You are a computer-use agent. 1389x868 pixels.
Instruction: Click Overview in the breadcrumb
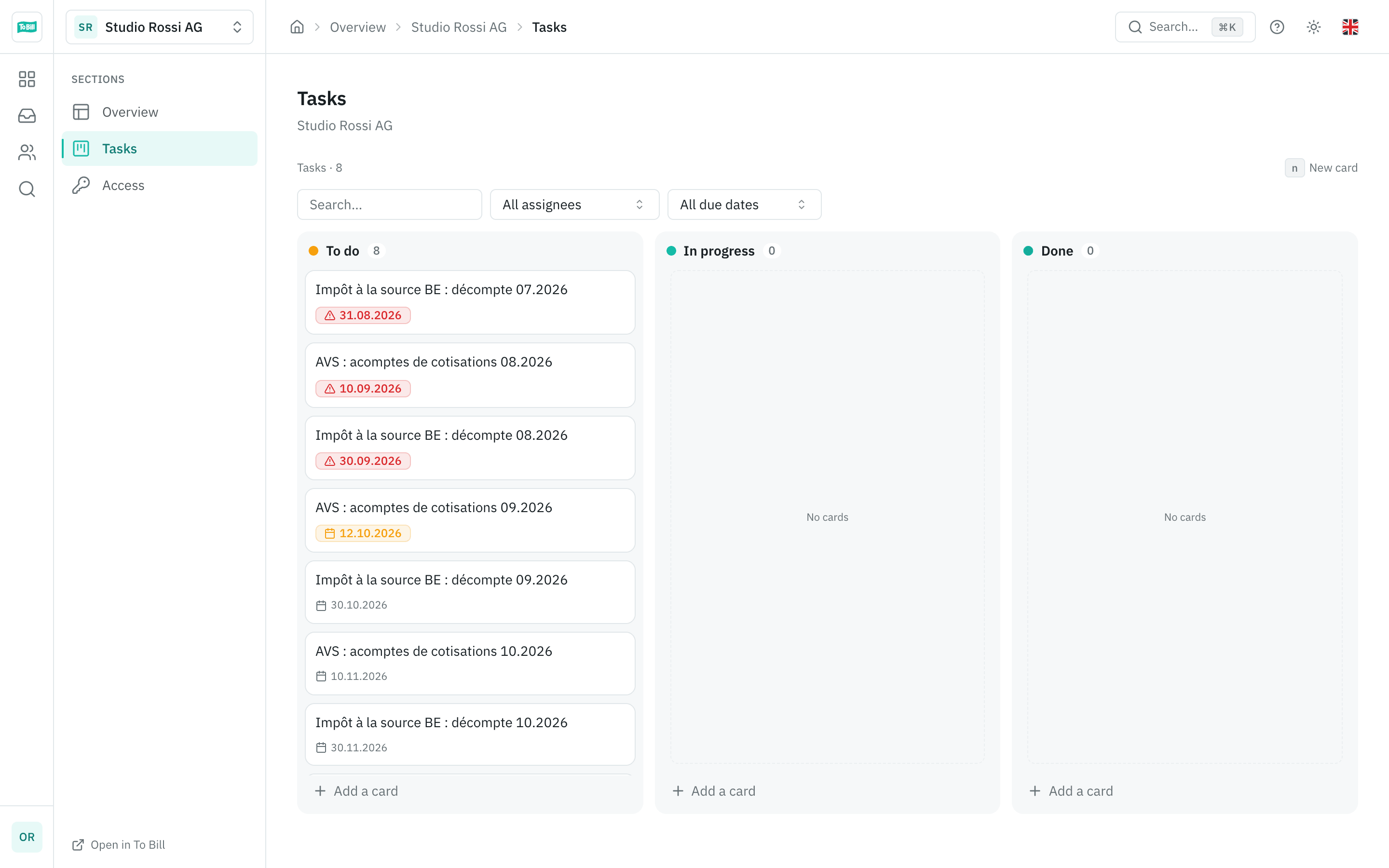(357, 27)
